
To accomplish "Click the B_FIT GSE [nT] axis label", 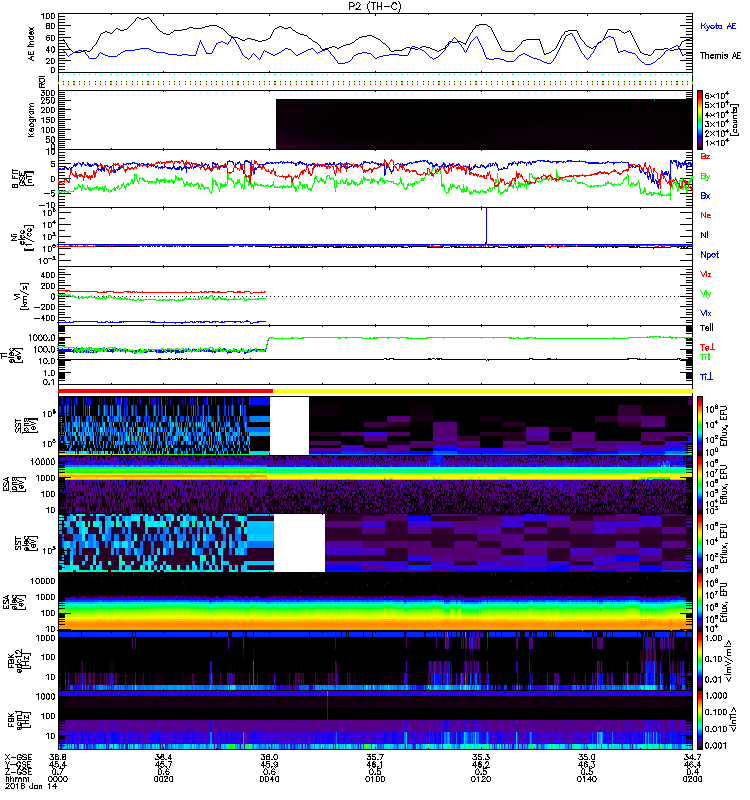I will tap(22, 179).
